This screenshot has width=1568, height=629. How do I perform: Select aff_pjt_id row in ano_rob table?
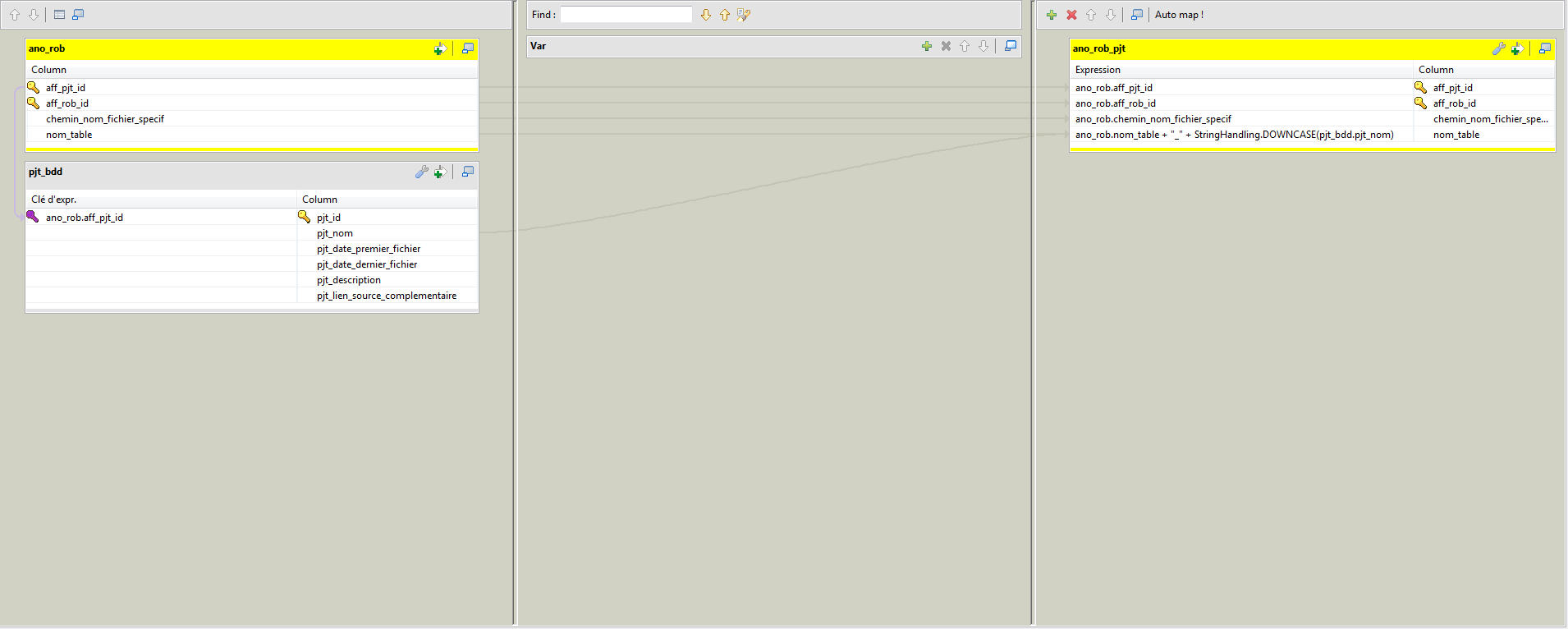tap(252, 88)
